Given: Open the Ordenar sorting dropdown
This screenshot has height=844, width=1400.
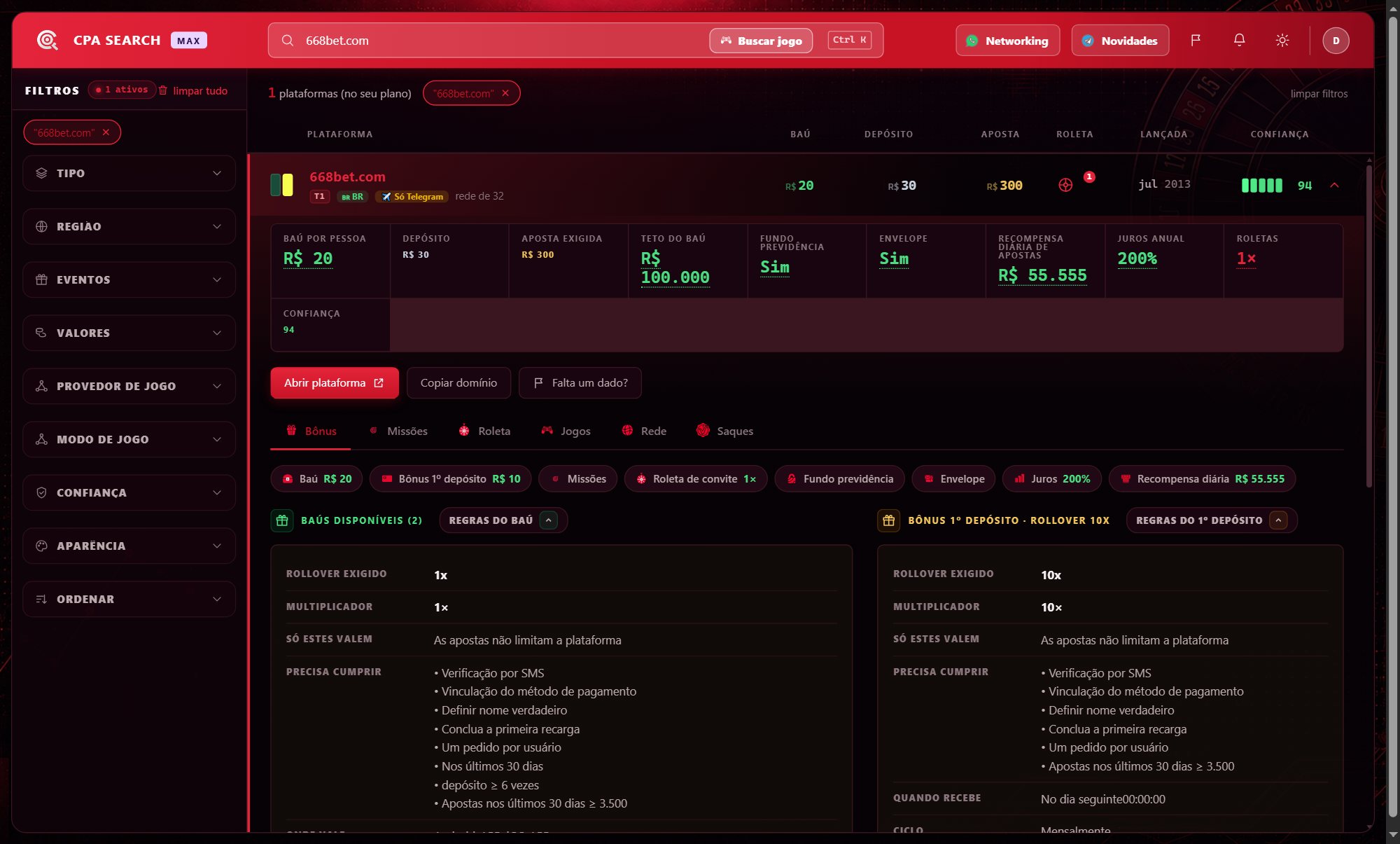Looking at the screenshot, I should click(129, 599).
